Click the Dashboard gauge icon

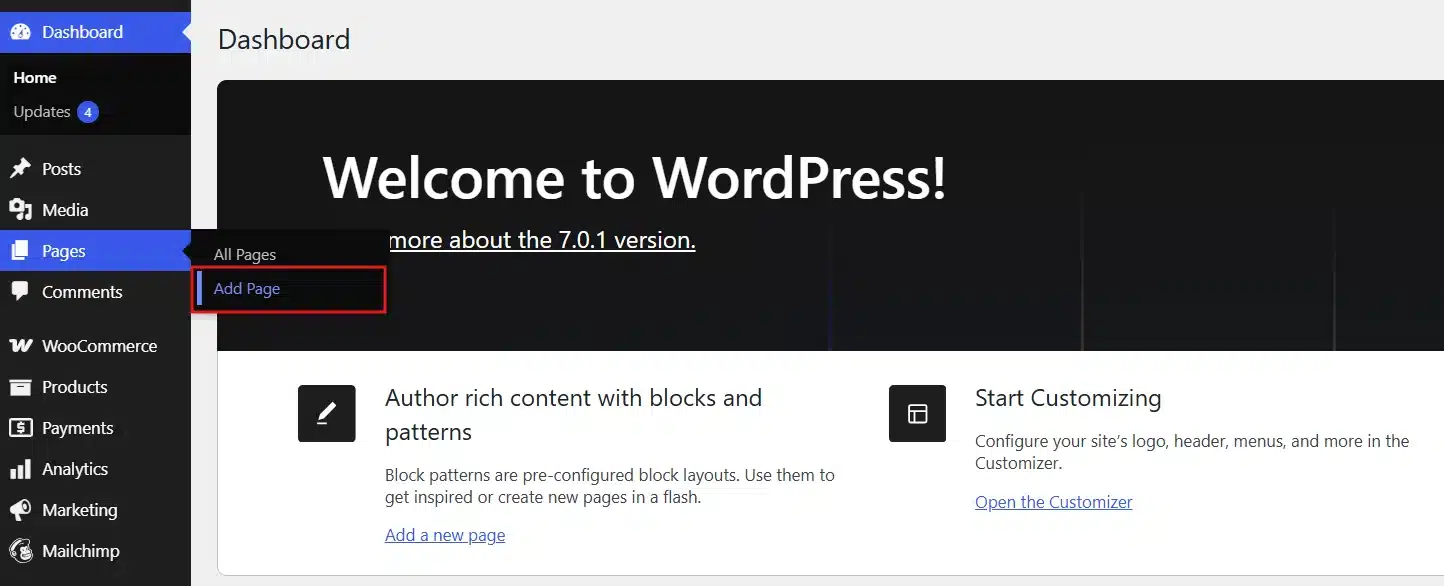pos(20,32)
